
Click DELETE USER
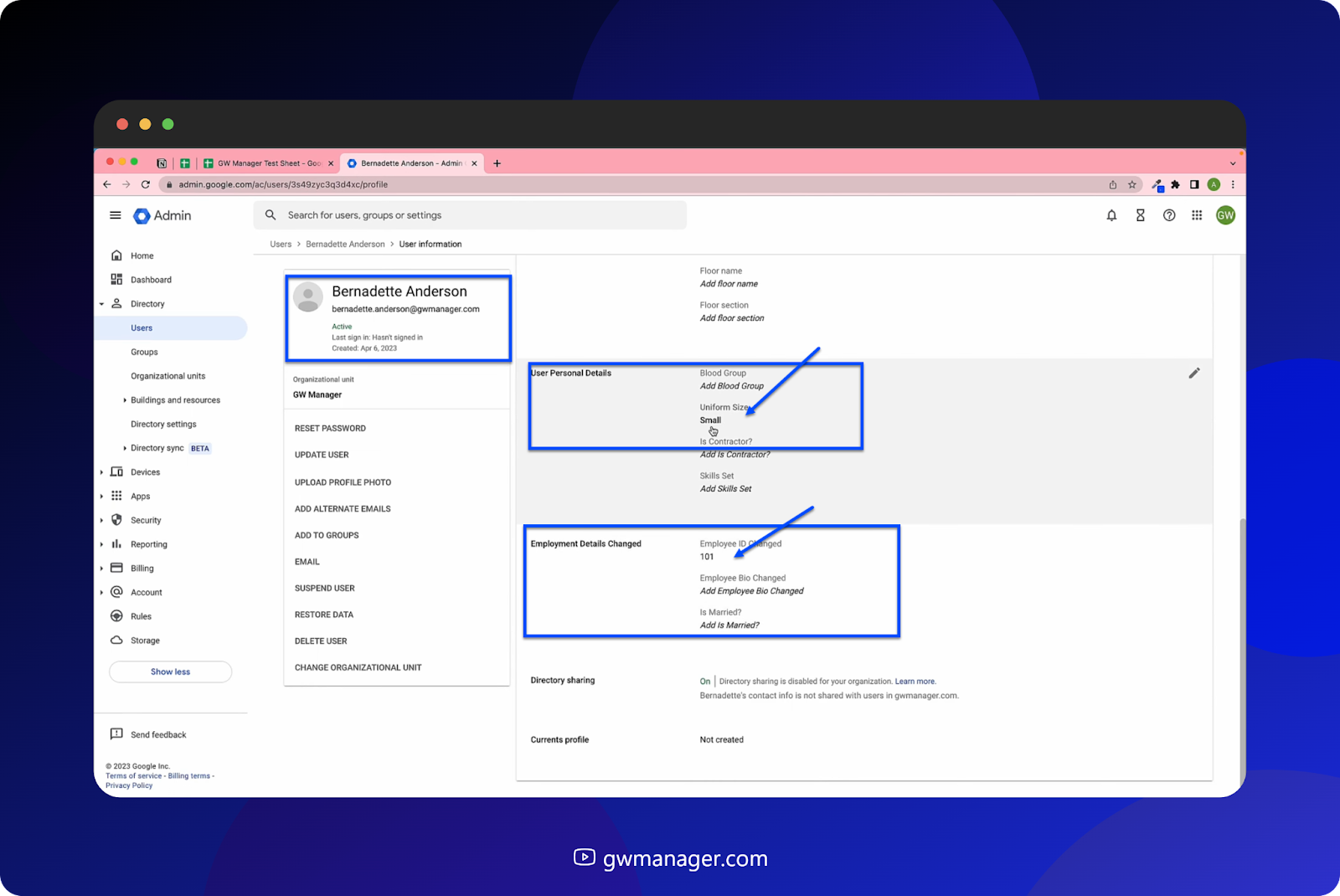click(321, 641)
